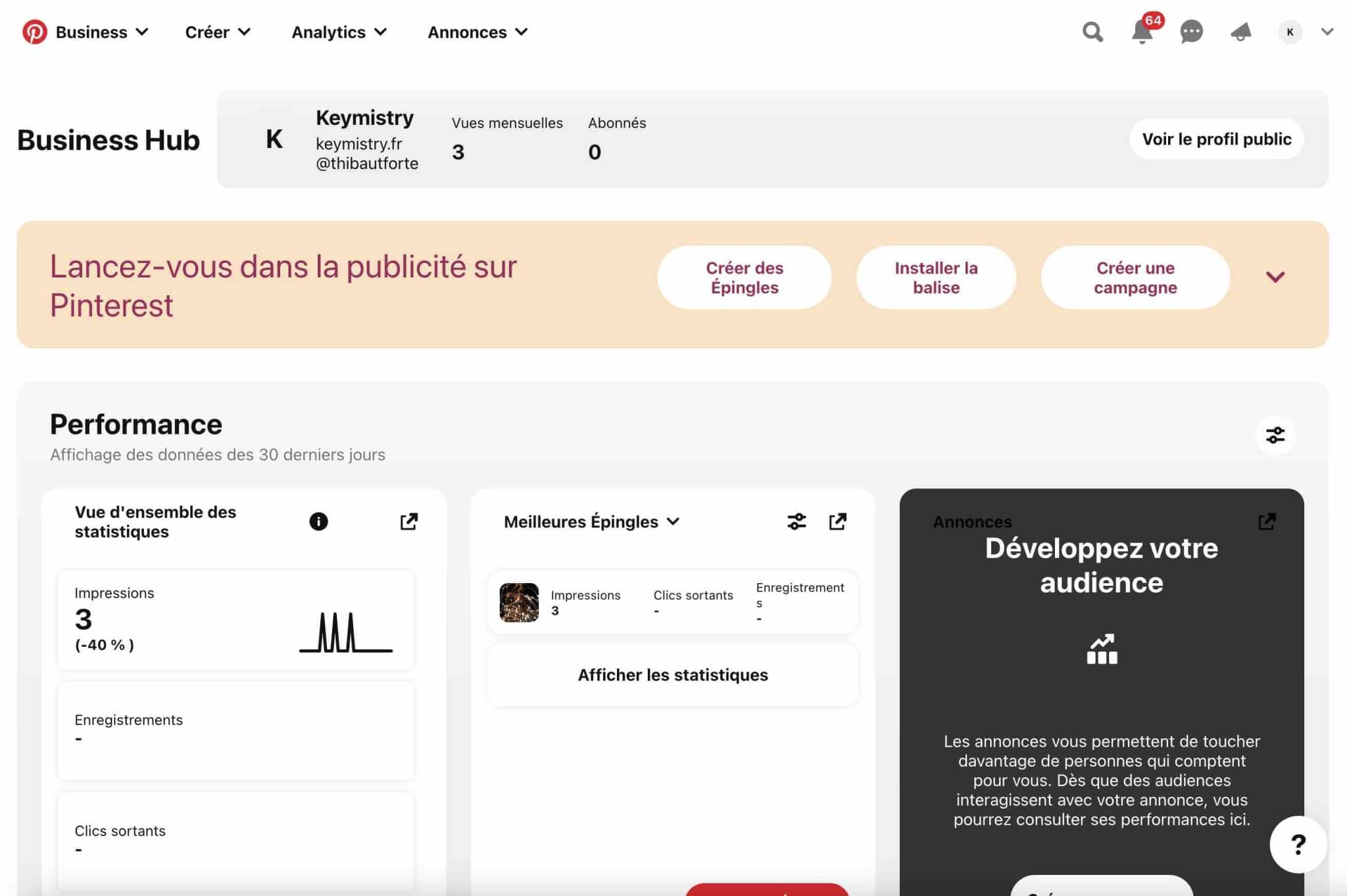1347x896 pixels.
Task: Click the top pin thumbnail image
Action: pos(519,602)
